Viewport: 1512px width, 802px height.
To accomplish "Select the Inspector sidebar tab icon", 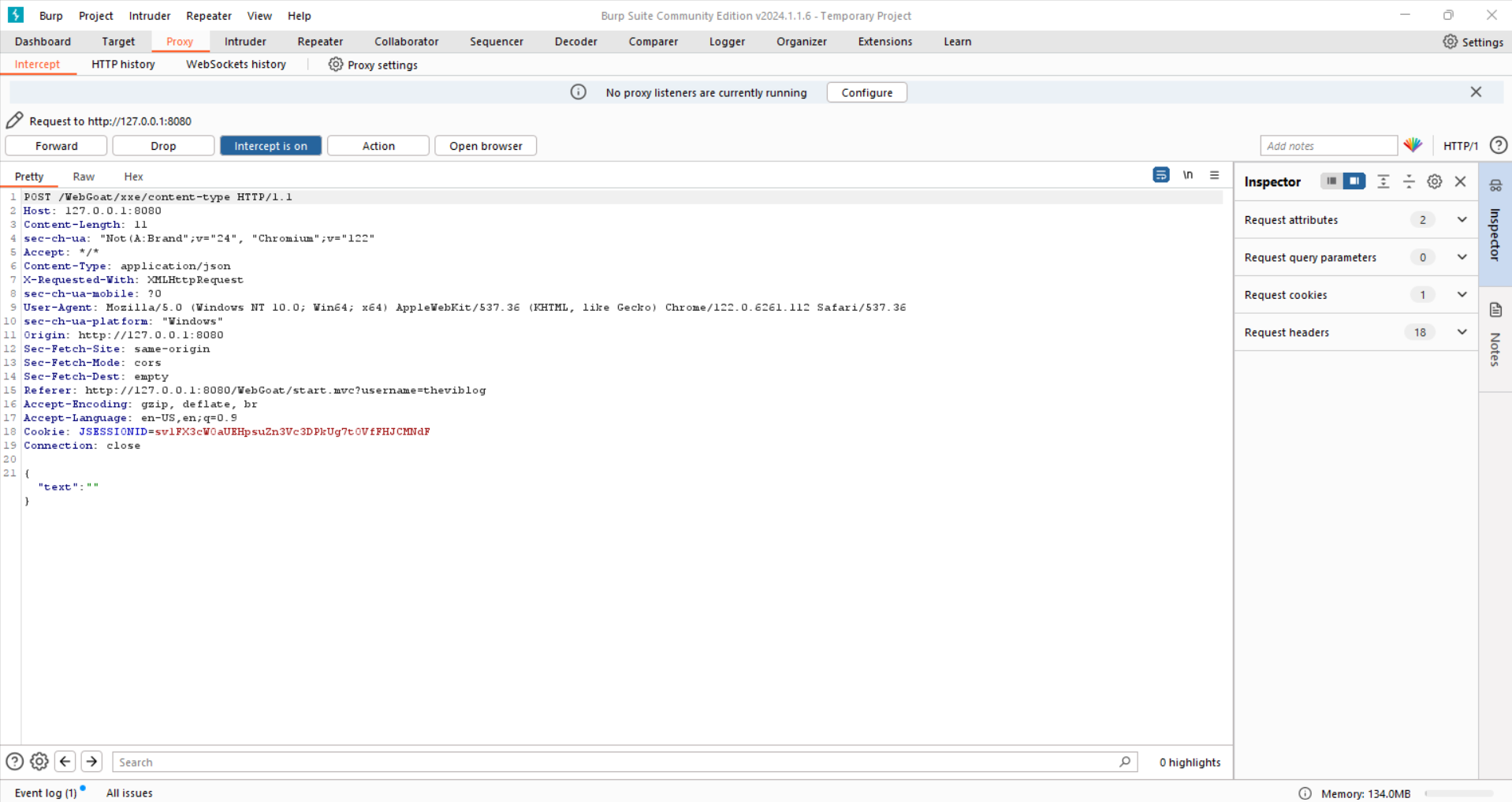I will point(1495,185).
